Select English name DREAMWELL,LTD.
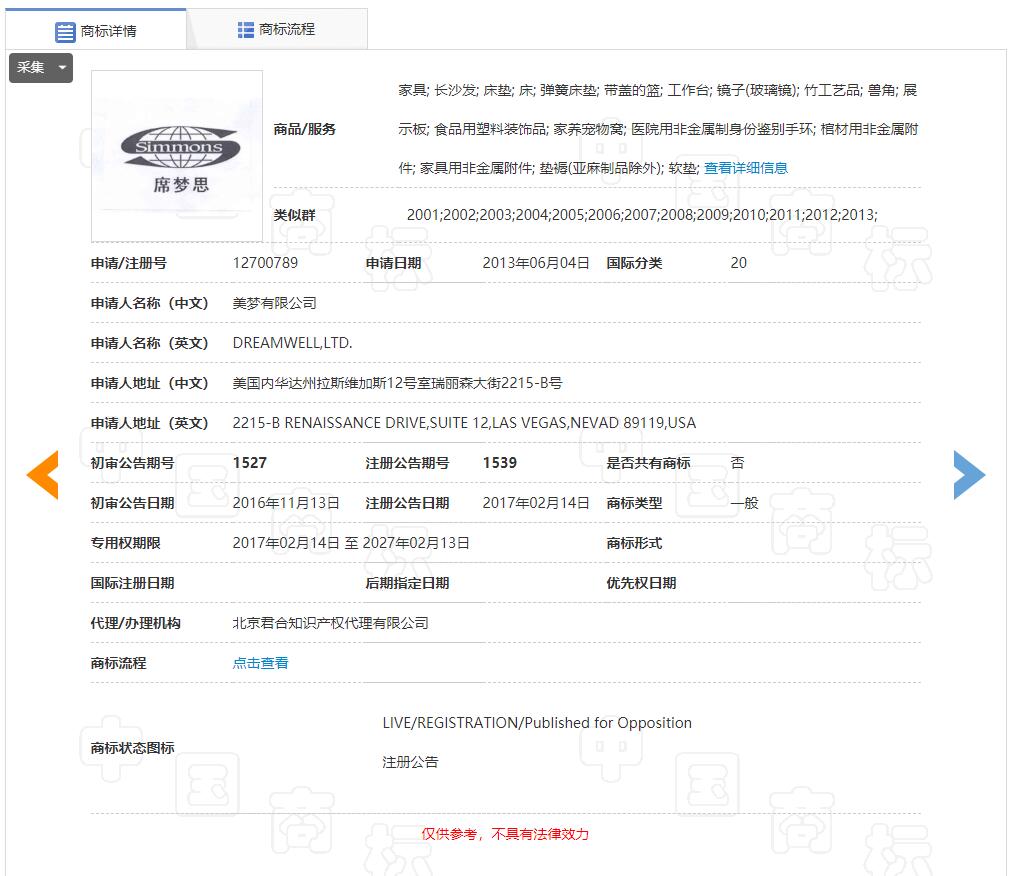Viewport: 1014px width, 876px height. point(292,343)
